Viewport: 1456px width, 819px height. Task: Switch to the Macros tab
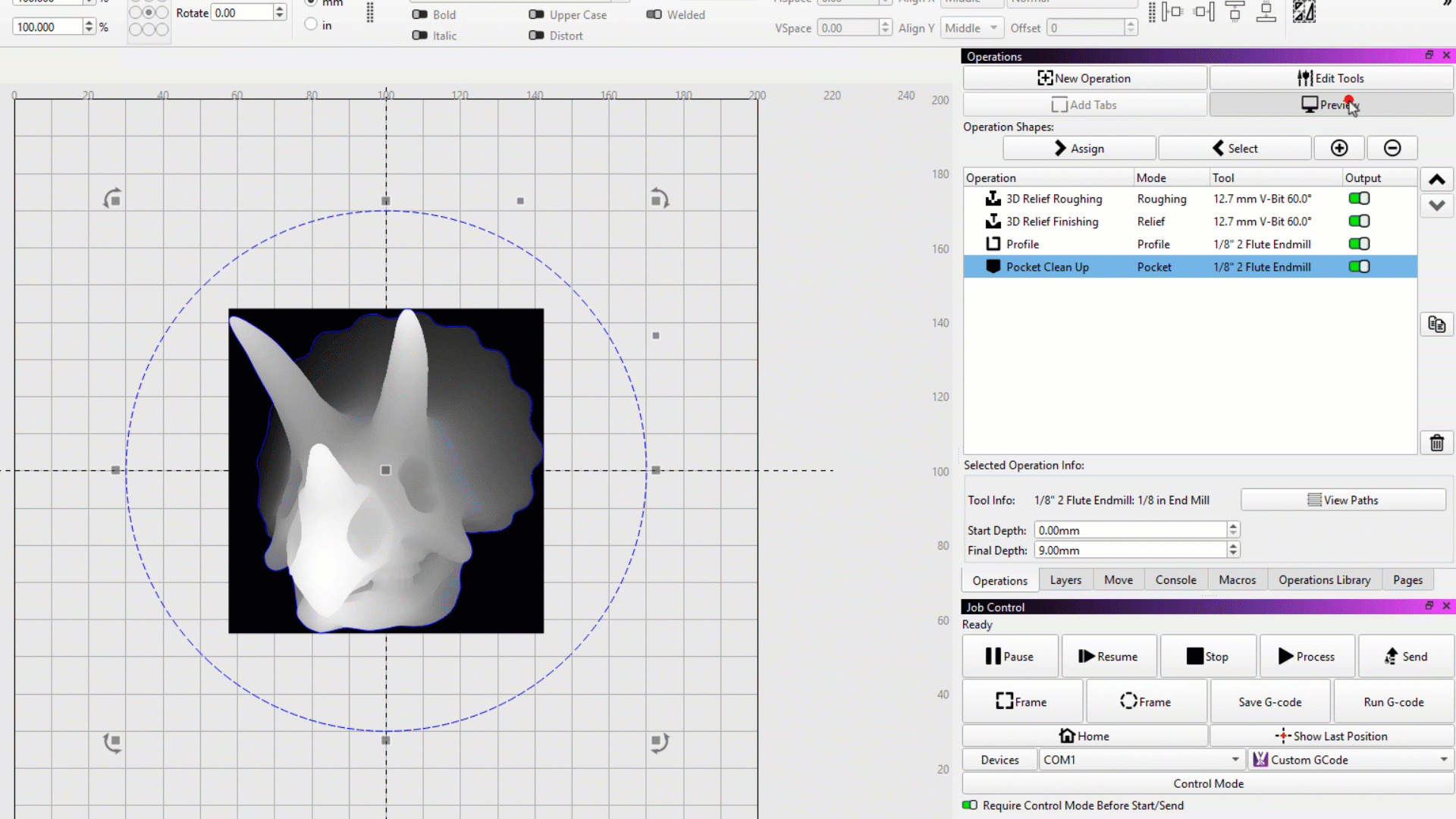click(x=1237, y=580)
